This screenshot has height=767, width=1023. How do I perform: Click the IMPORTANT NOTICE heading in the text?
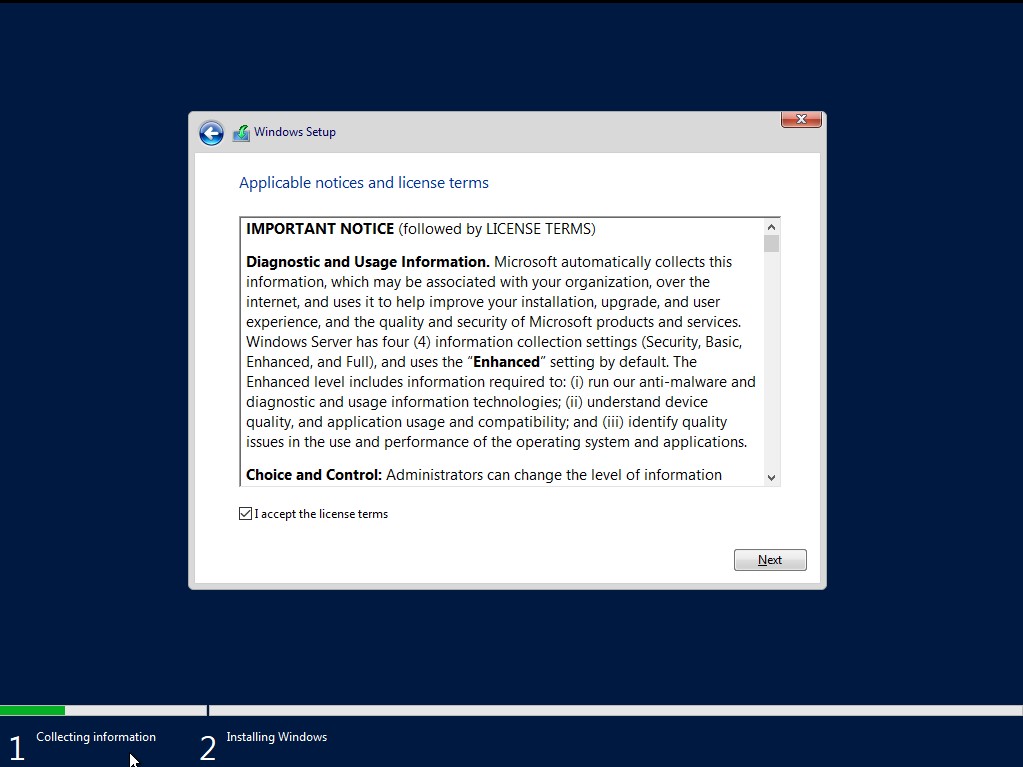[x=319, y=228]
